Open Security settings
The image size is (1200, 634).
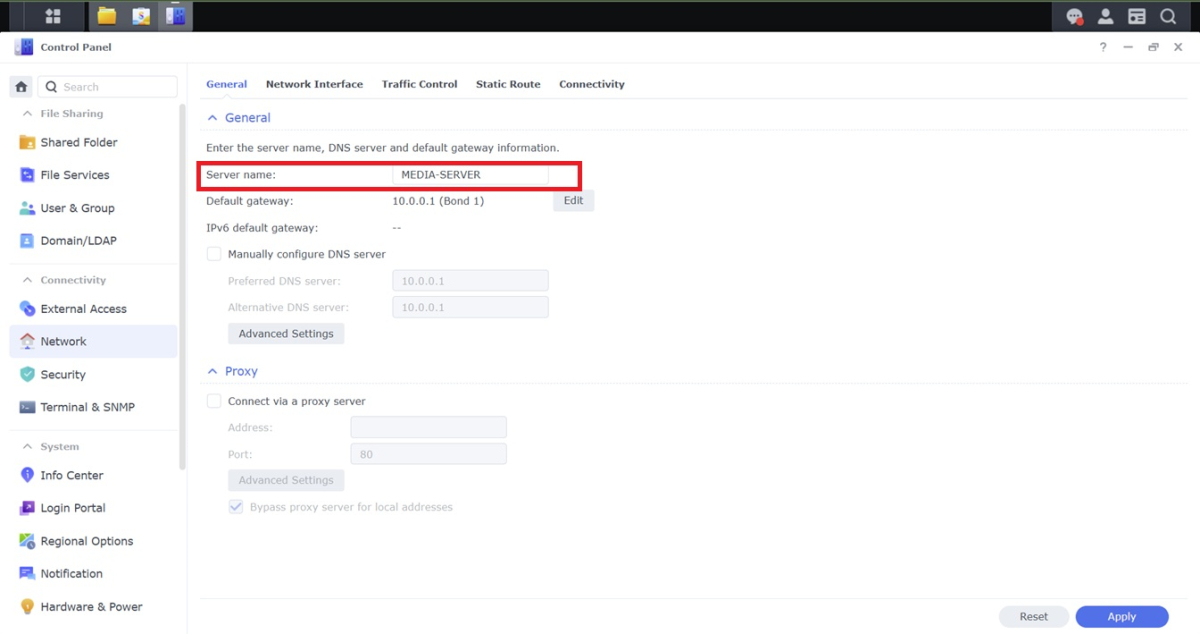pos(93,374)
